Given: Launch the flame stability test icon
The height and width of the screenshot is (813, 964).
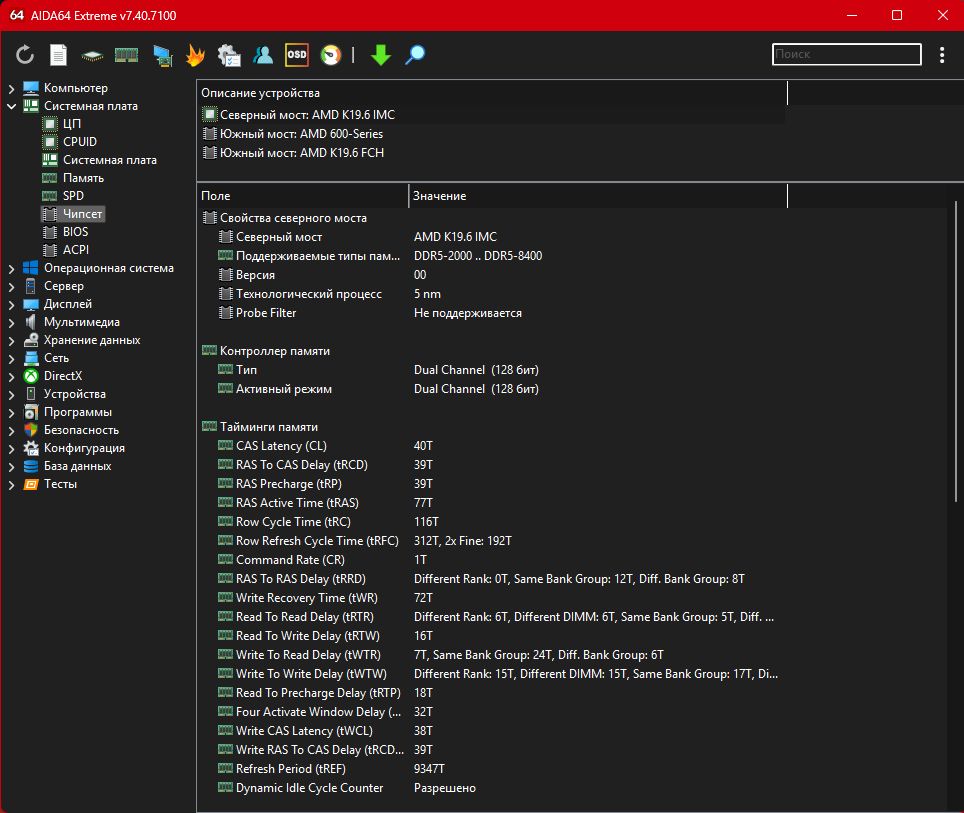Looking at the screenshot, I should click(196, 55).
